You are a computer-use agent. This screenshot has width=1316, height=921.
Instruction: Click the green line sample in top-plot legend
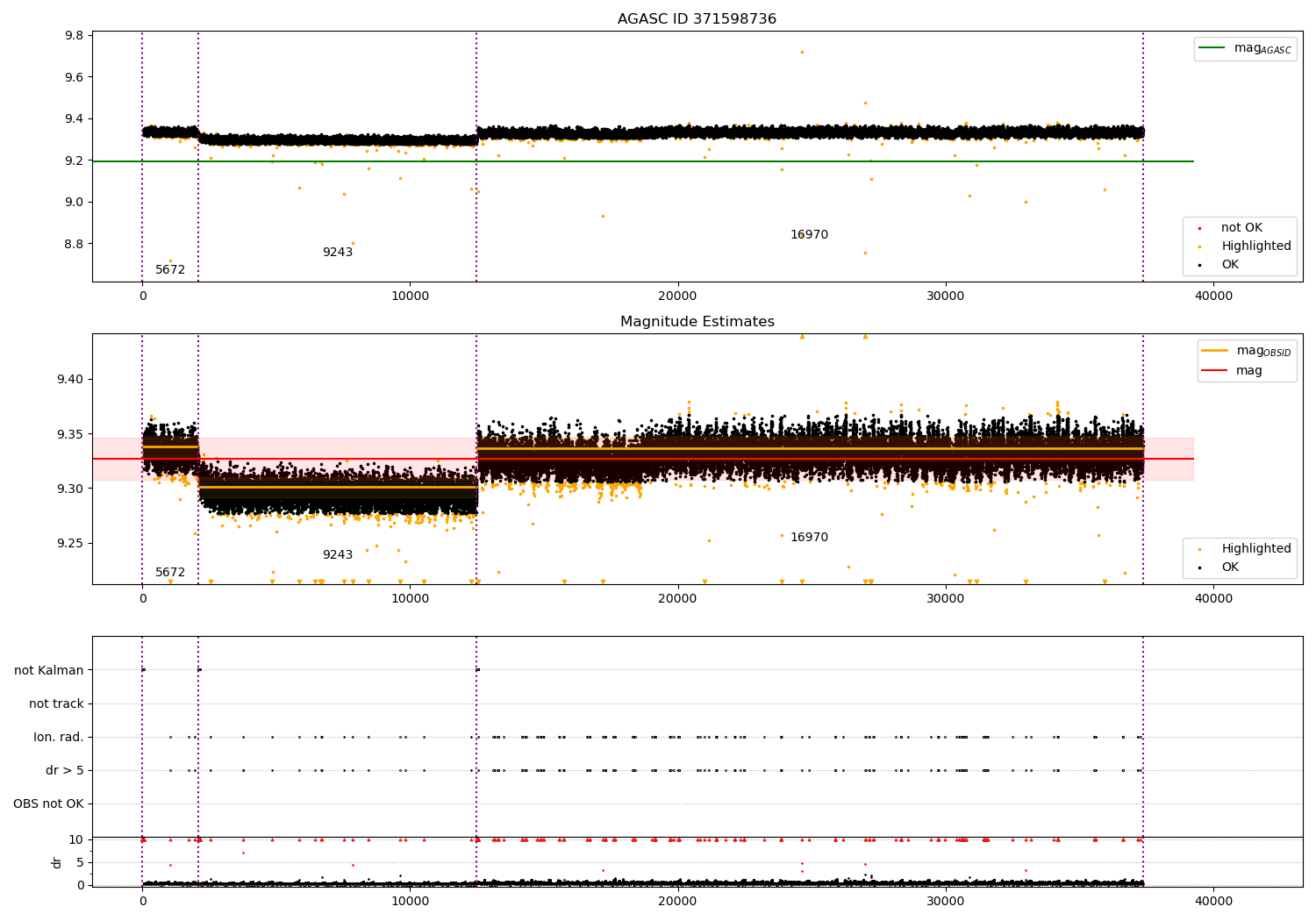click(x=1212, y=48)
